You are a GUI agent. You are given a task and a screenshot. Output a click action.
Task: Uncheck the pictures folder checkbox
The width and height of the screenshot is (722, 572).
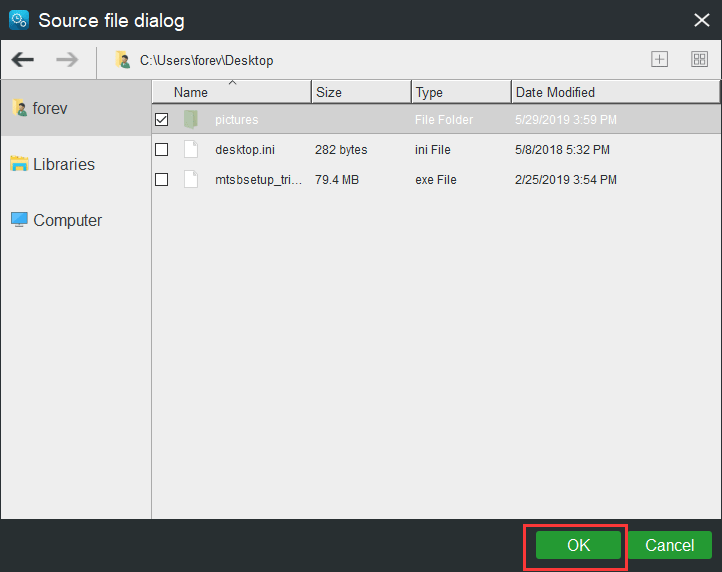pos(162,120)
